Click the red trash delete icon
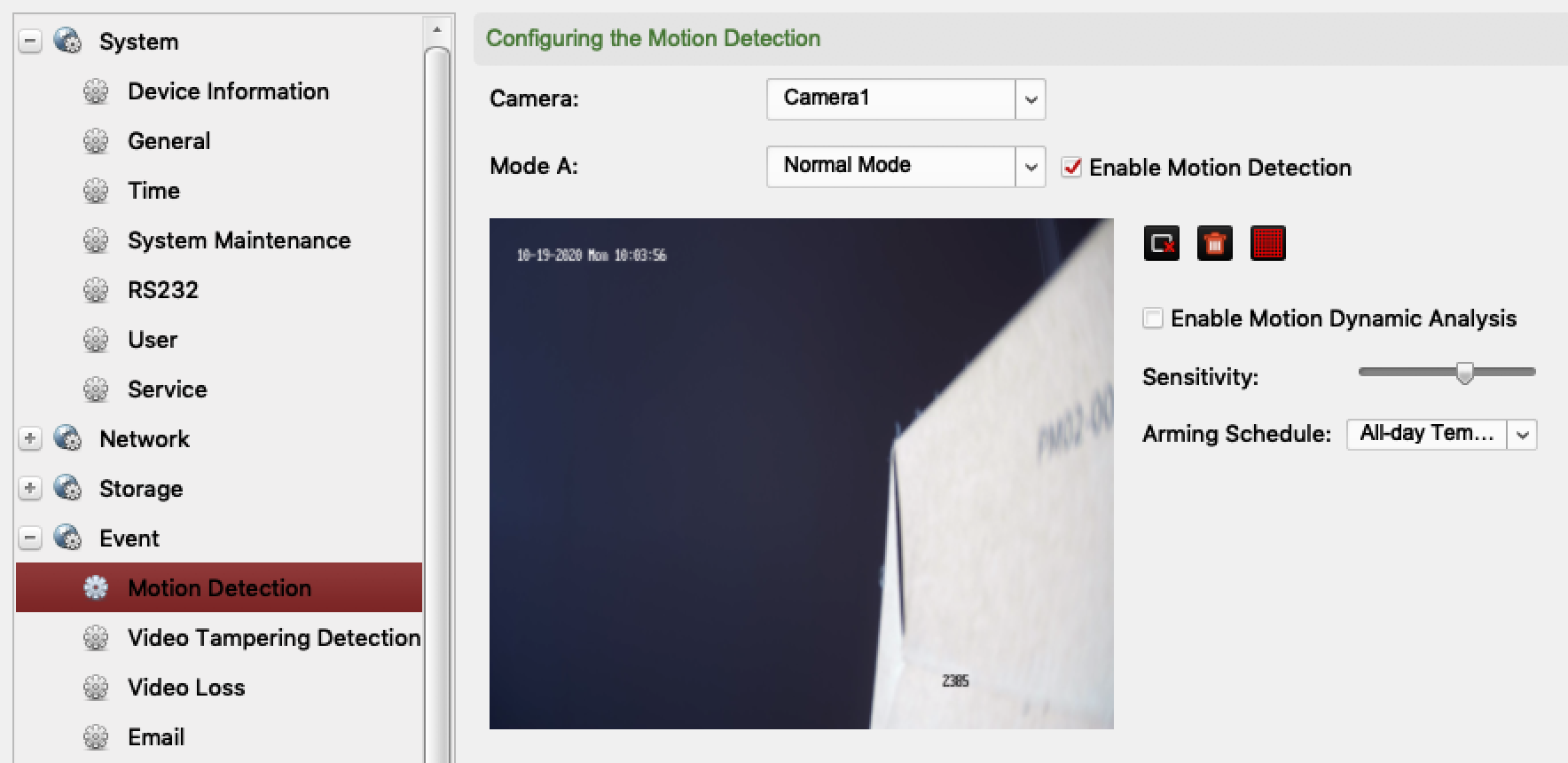Viewport: 1568px width, 763px height. pyautogui.click(x=1214, y=243)
